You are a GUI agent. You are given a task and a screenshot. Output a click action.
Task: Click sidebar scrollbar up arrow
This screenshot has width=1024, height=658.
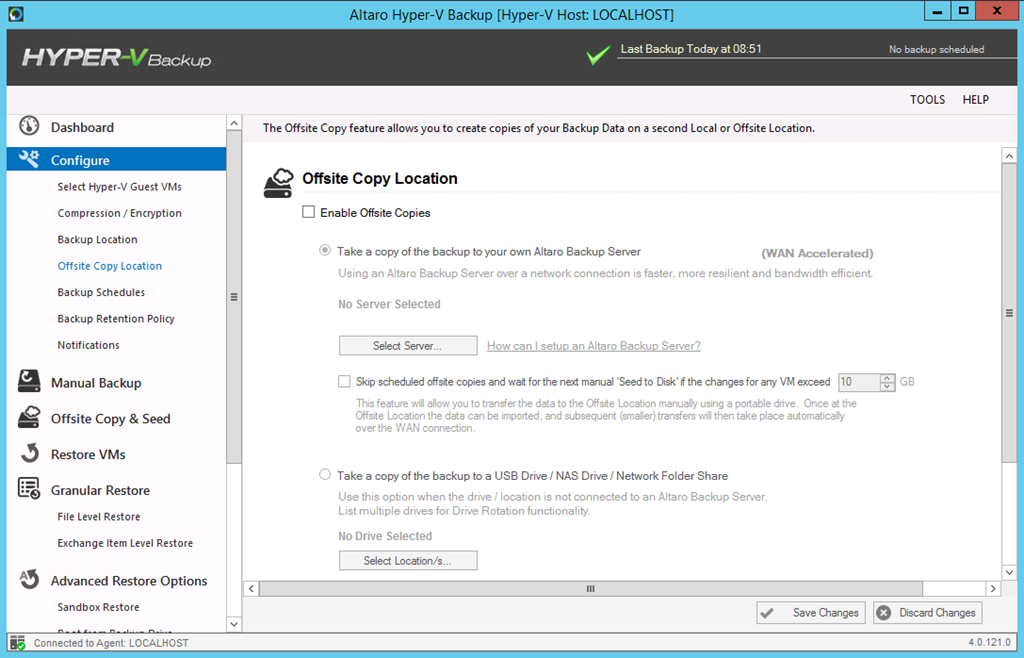(x=234, y=123)
